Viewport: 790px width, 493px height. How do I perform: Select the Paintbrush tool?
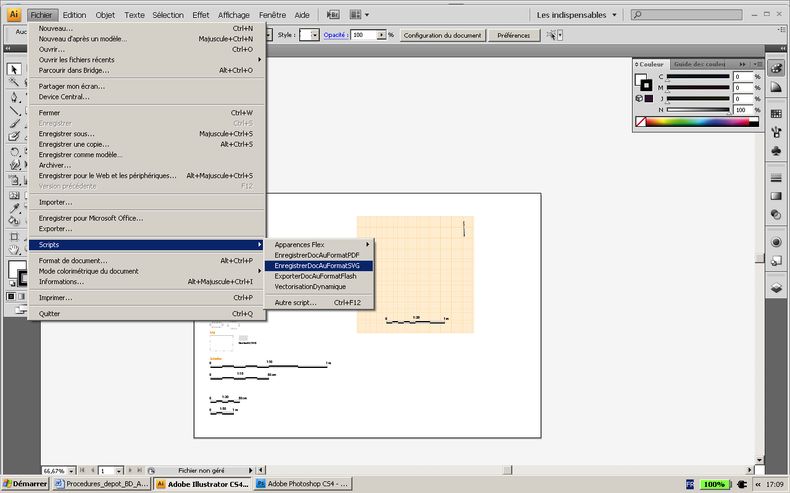pos(14,124)
